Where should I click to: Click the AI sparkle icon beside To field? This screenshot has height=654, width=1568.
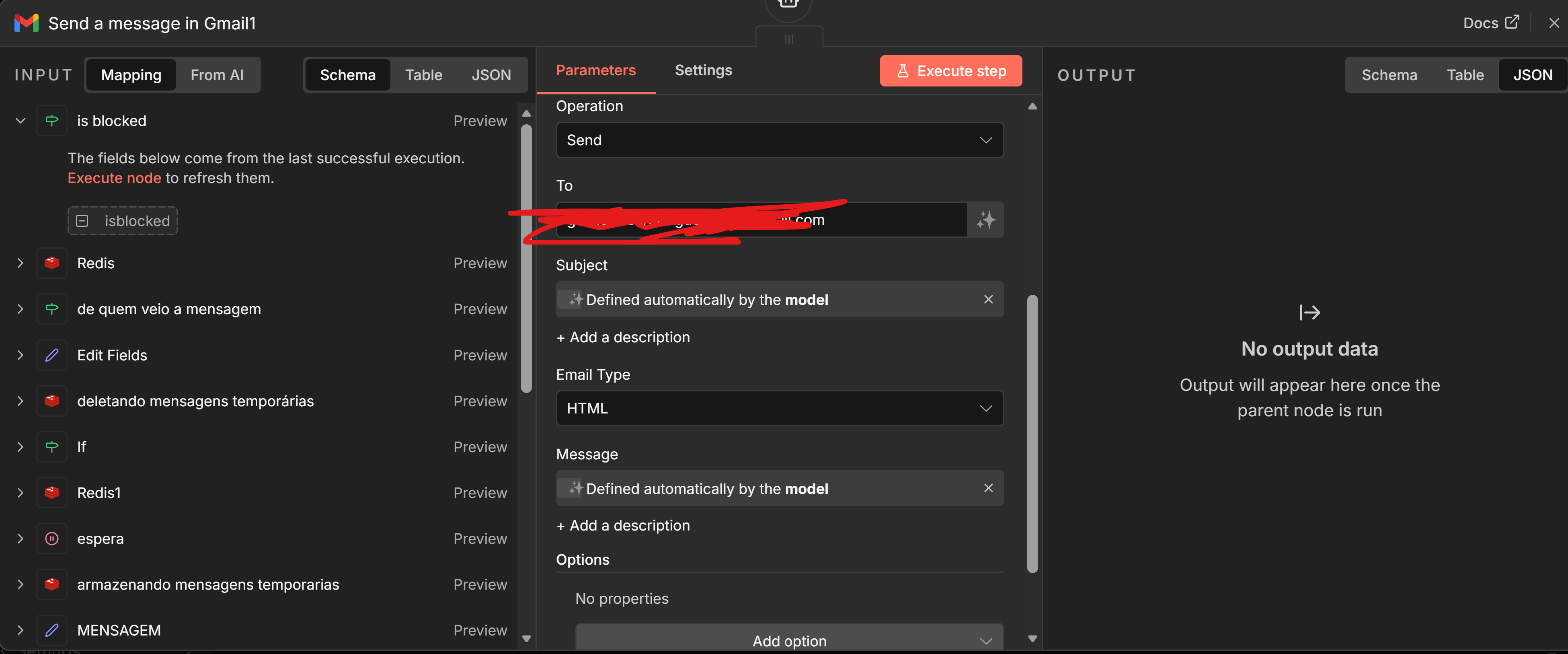[985, 220]
